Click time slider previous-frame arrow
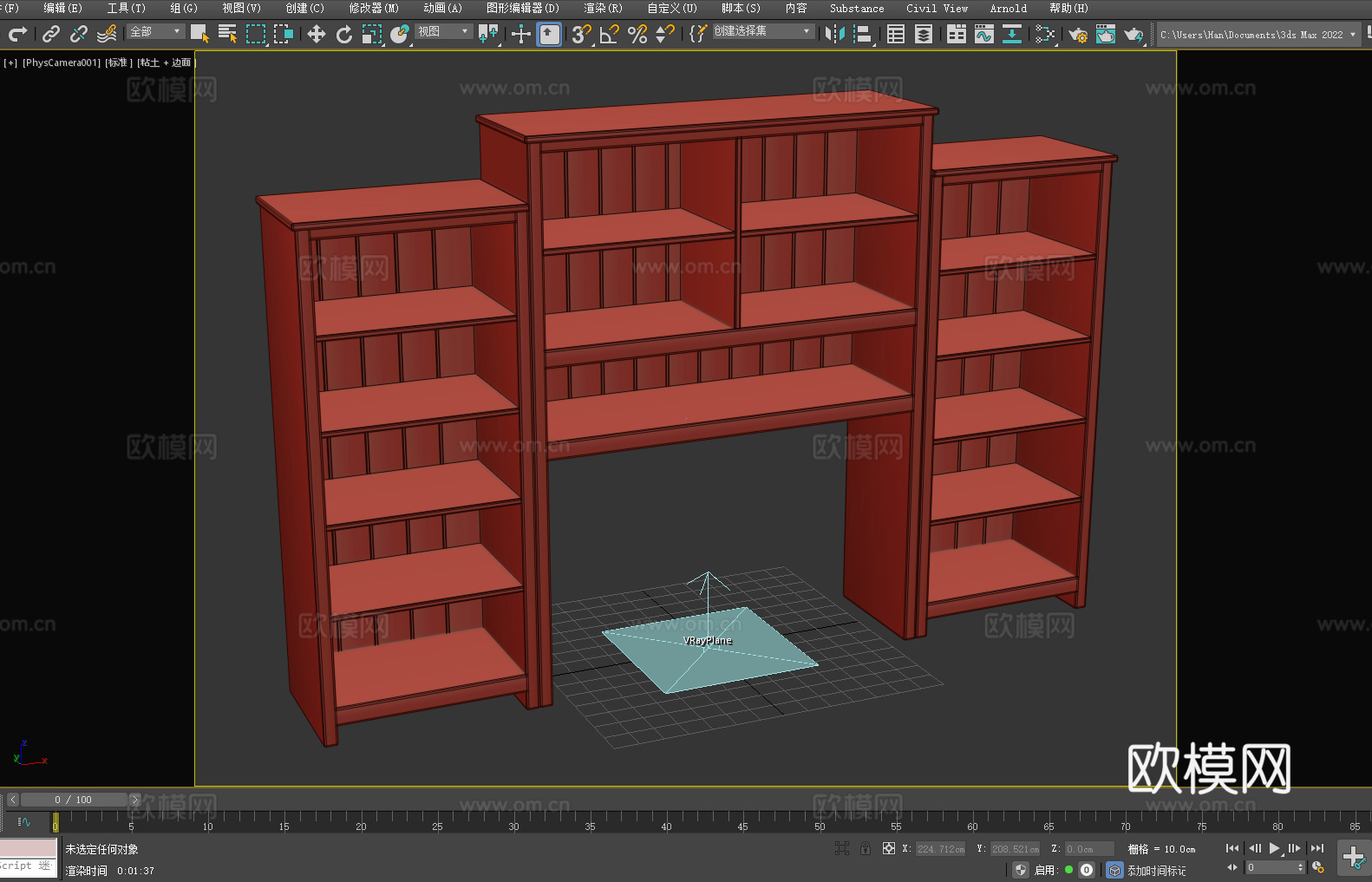This screenshot has height=882, width=1372. pyautogui.click(x=13, y=800)
